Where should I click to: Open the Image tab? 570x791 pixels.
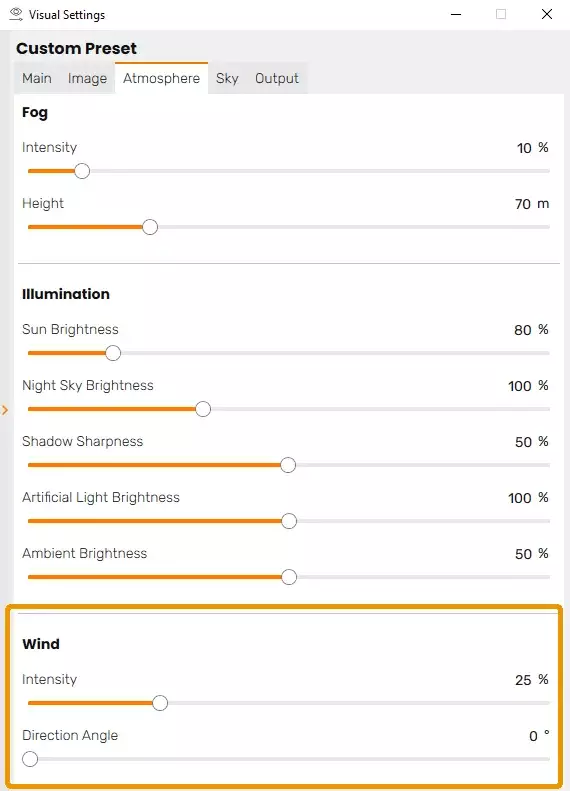87,78
